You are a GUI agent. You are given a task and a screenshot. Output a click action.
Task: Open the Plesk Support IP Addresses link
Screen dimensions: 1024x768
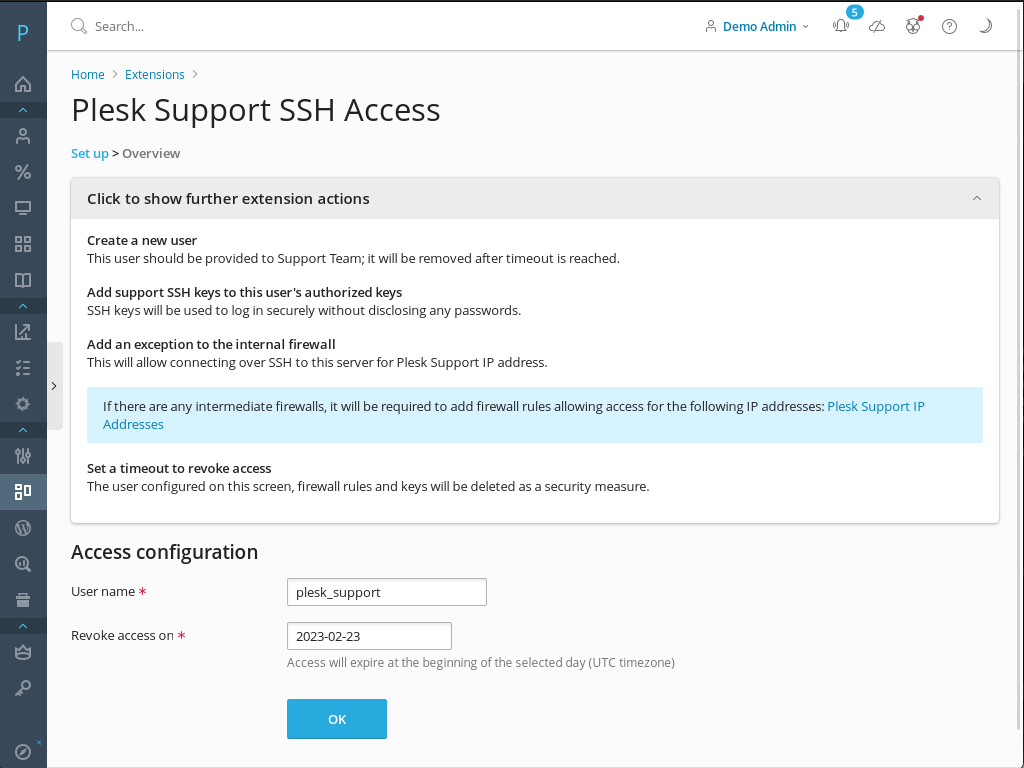876,406
